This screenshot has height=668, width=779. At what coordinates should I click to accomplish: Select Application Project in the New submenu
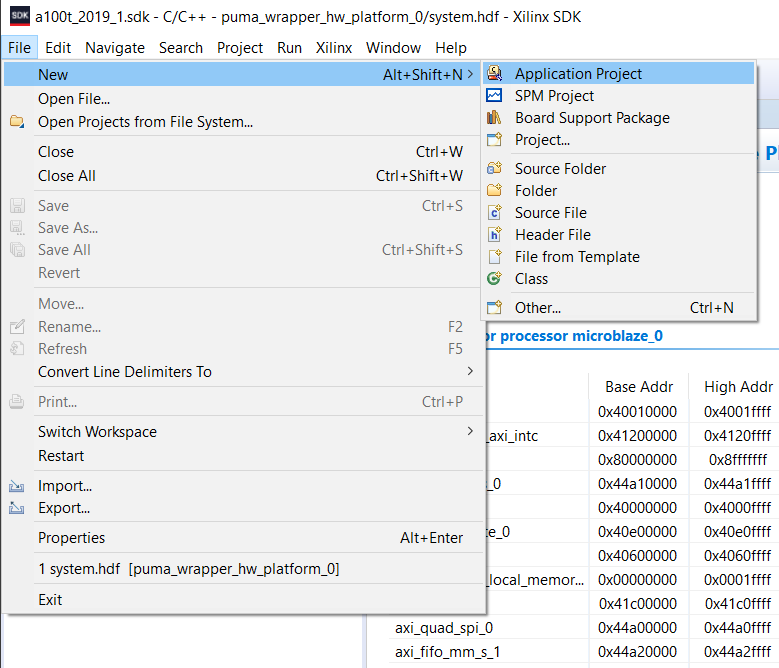point(619,74)
